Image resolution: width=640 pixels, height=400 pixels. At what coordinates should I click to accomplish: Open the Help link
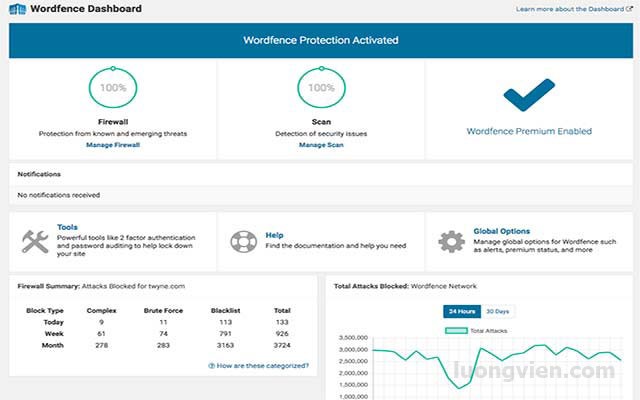tap(274, 236)
